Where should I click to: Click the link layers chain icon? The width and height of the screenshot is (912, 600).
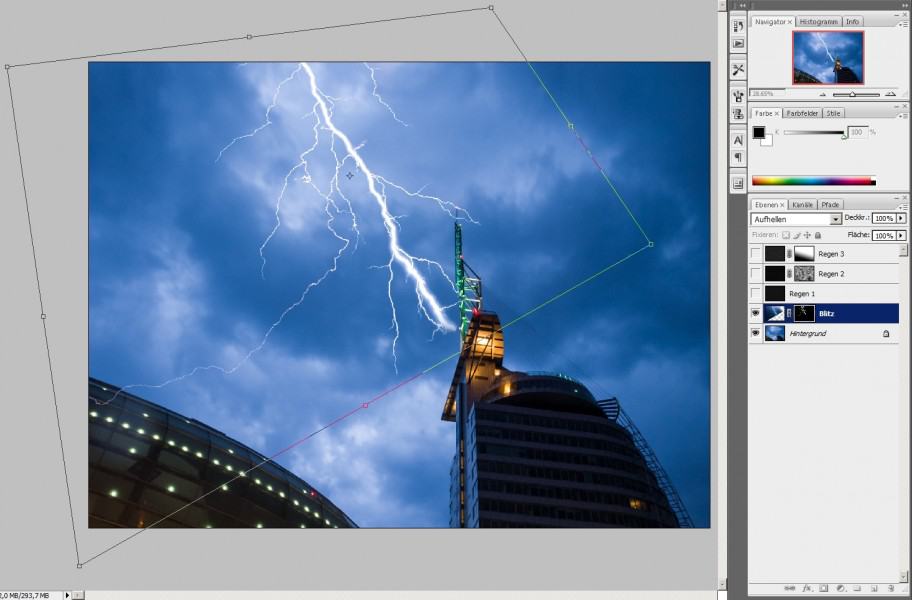tap(789, 589)
